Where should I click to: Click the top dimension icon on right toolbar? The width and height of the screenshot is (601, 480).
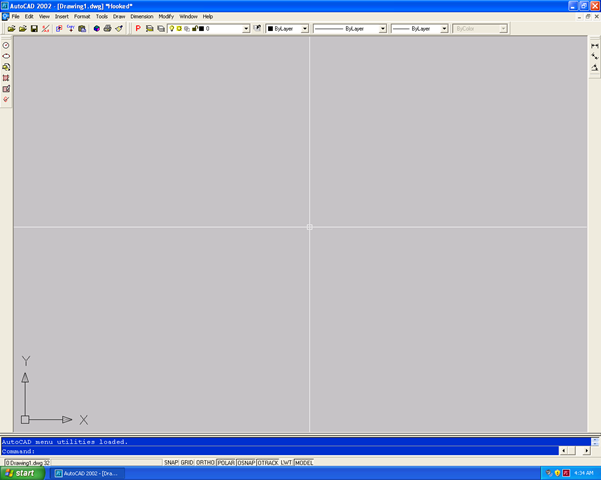[594, 46]
